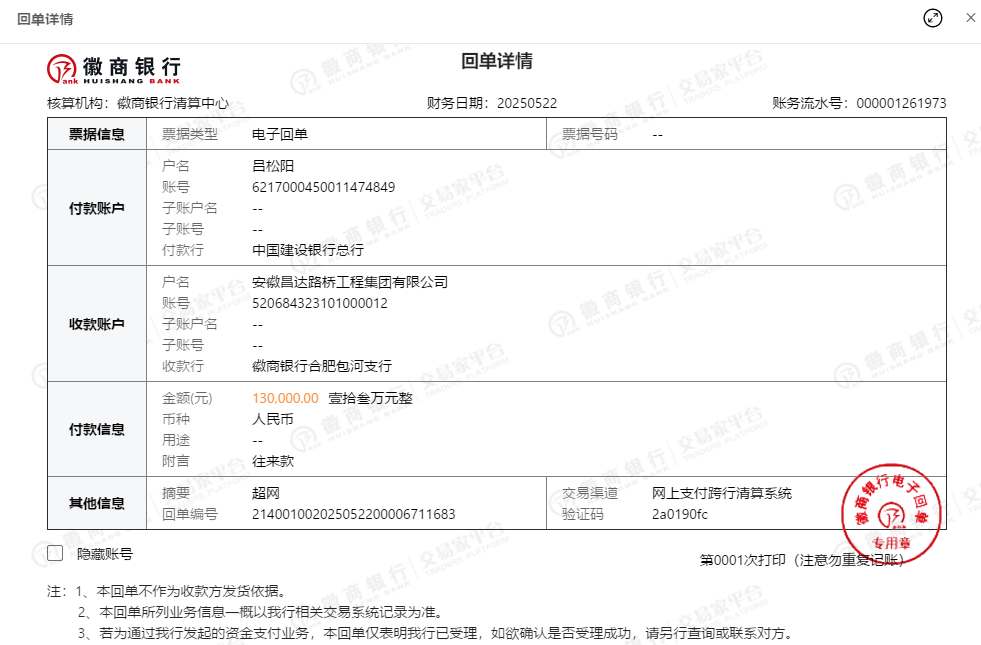This screenshot has height=645, width=981.
Task: Close the 回单详情 dialog
Action: click(x=969, y=19)
